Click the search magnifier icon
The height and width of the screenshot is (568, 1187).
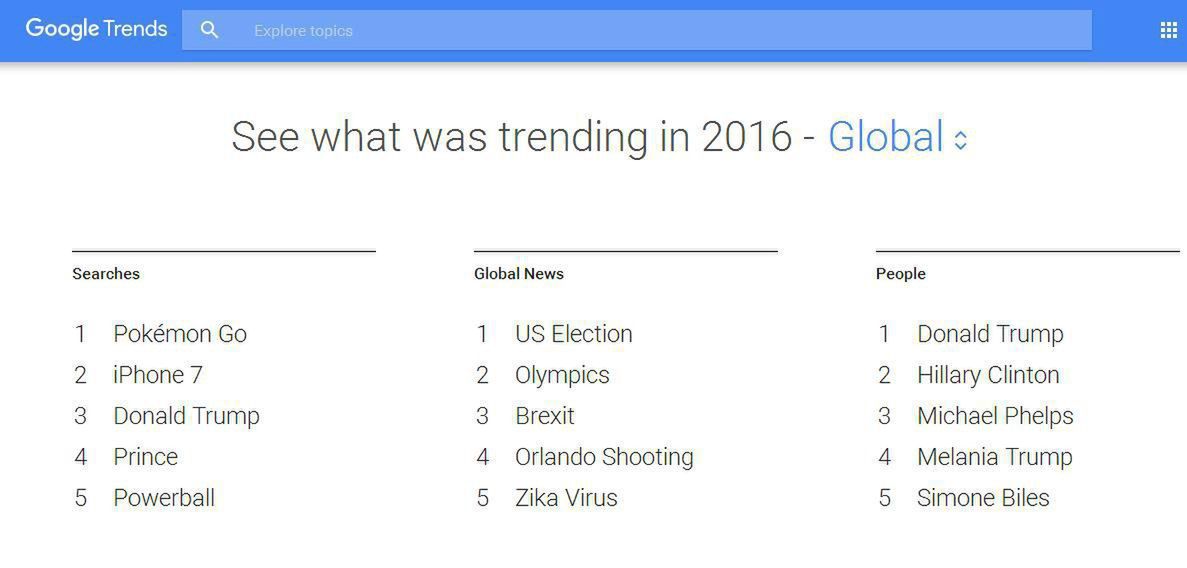(x=209, y=30)
